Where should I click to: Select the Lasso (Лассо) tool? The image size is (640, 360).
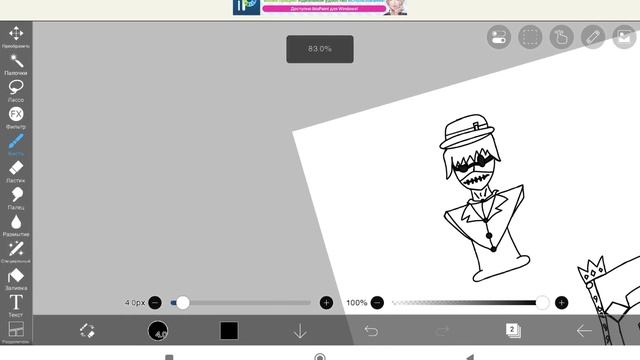(16, 91)
